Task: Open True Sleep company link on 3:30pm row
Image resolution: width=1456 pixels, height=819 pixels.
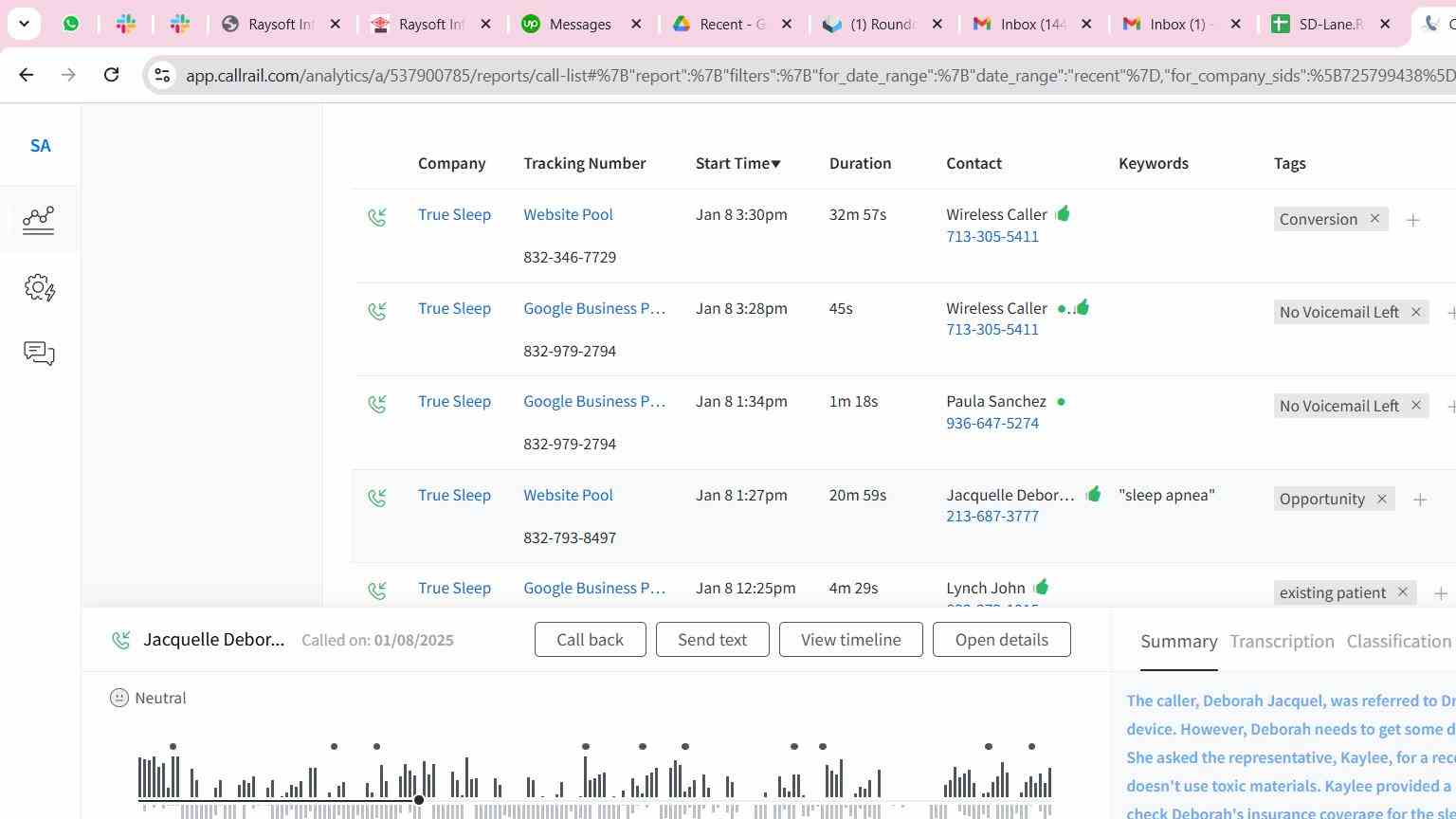Action: [454, 214]
